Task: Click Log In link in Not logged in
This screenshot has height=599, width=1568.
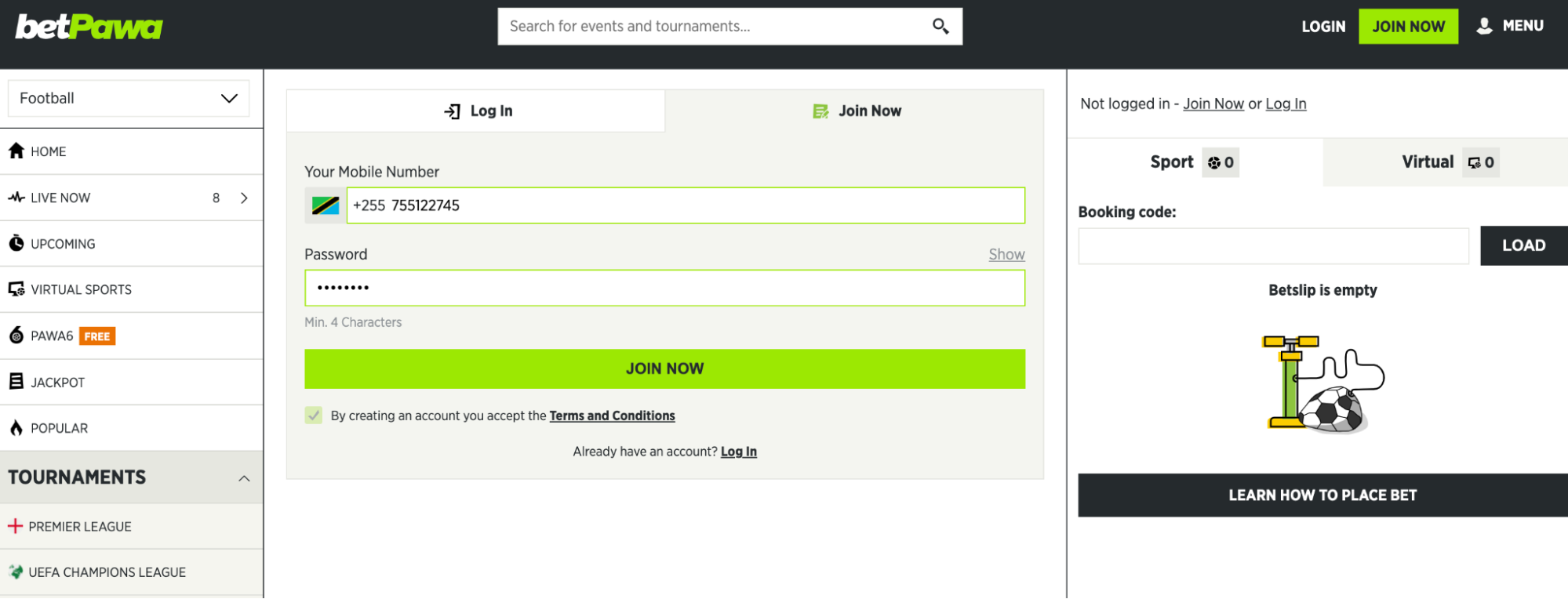Action: [1286, 103]
